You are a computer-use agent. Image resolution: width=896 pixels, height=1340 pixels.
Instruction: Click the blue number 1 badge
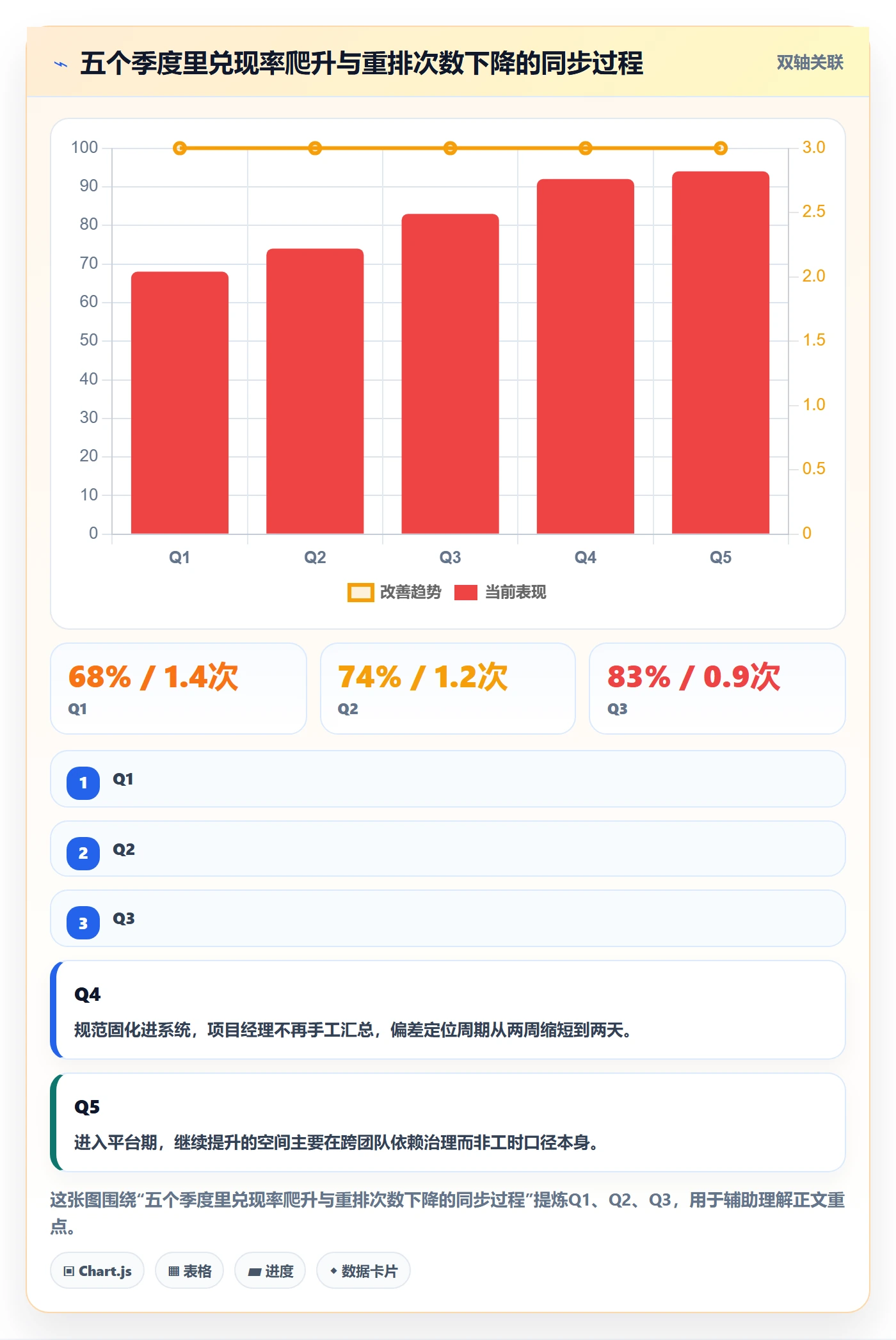[x=83, y=783]
